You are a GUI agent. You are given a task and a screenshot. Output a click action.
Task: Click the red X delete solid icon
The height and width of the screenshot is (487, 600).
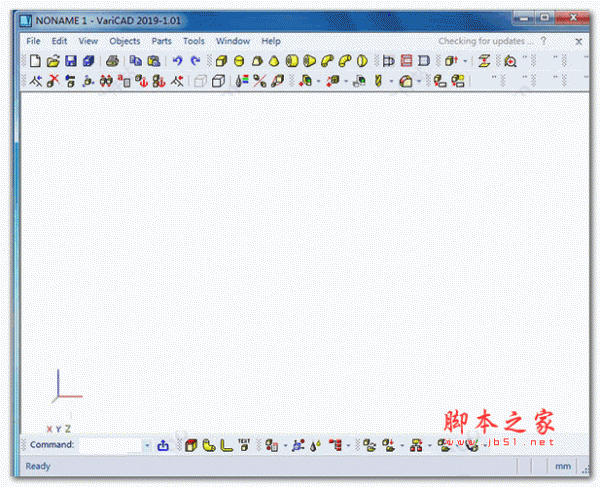coord(53,81)
